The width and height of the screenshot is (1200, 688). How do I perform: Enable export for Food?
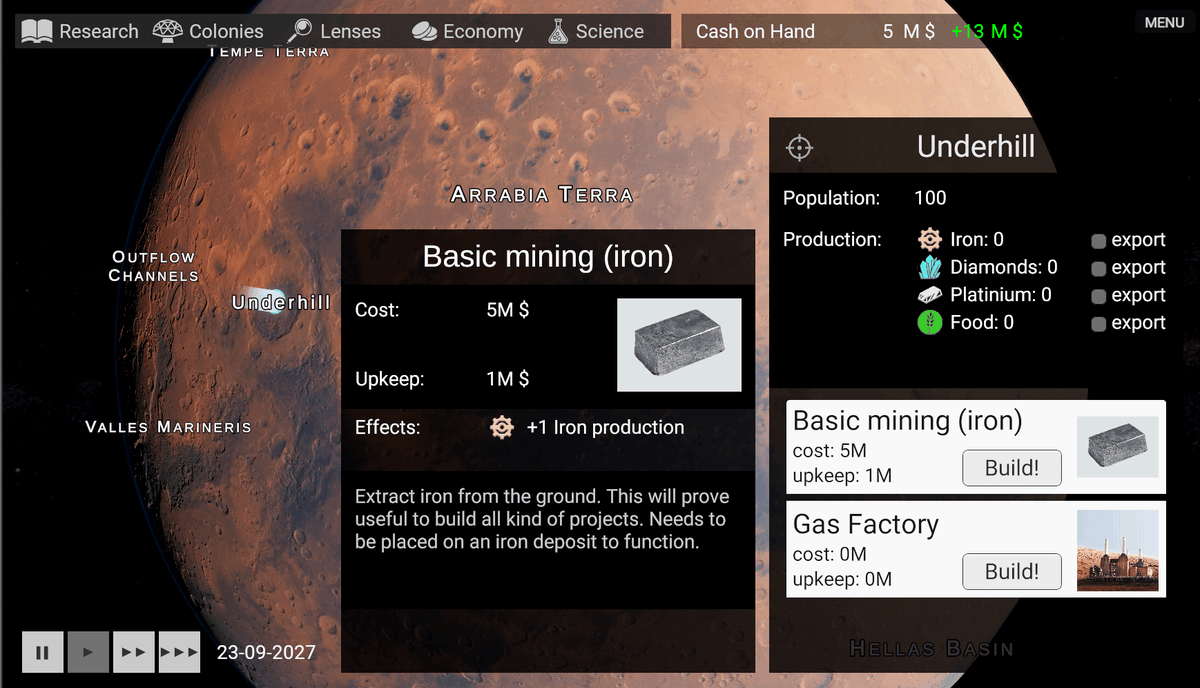click(1098, 324)
